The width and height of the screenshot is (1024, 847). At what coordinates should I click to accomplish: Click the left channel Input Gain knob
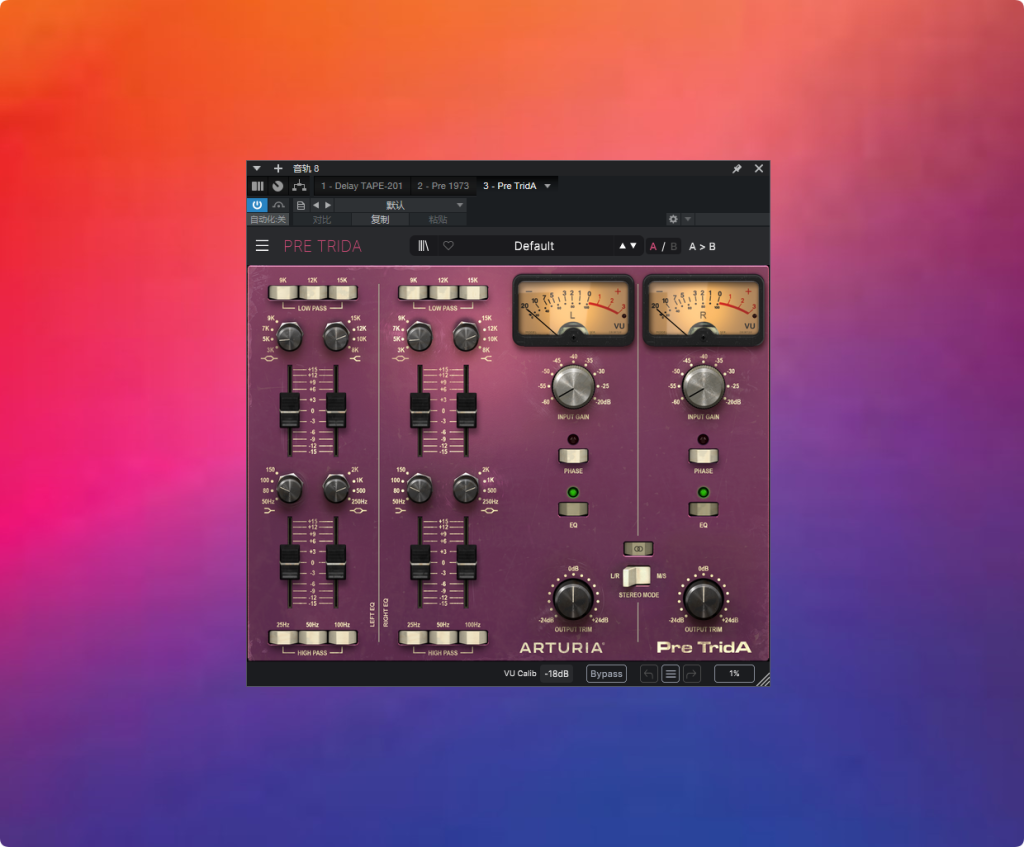(x=573, y=387)
